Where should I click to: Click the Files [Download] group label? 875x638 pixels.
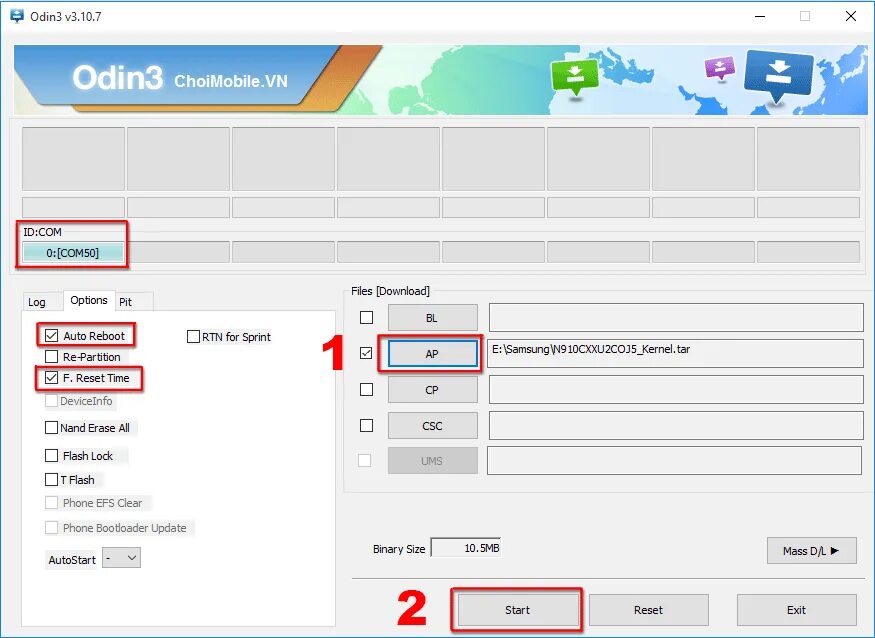click(390, 291)
